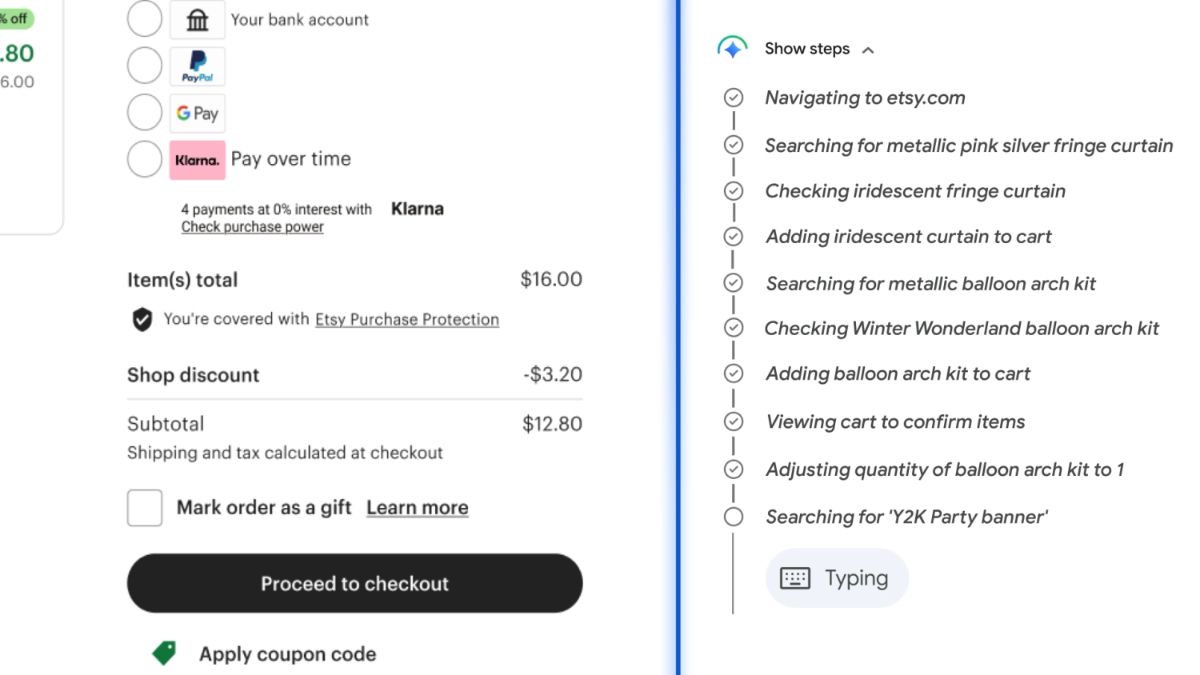Click the green coupon tag icon
Image resolution: width=1200 pixels, height=675 pixels.
click(x=164, y=653)
